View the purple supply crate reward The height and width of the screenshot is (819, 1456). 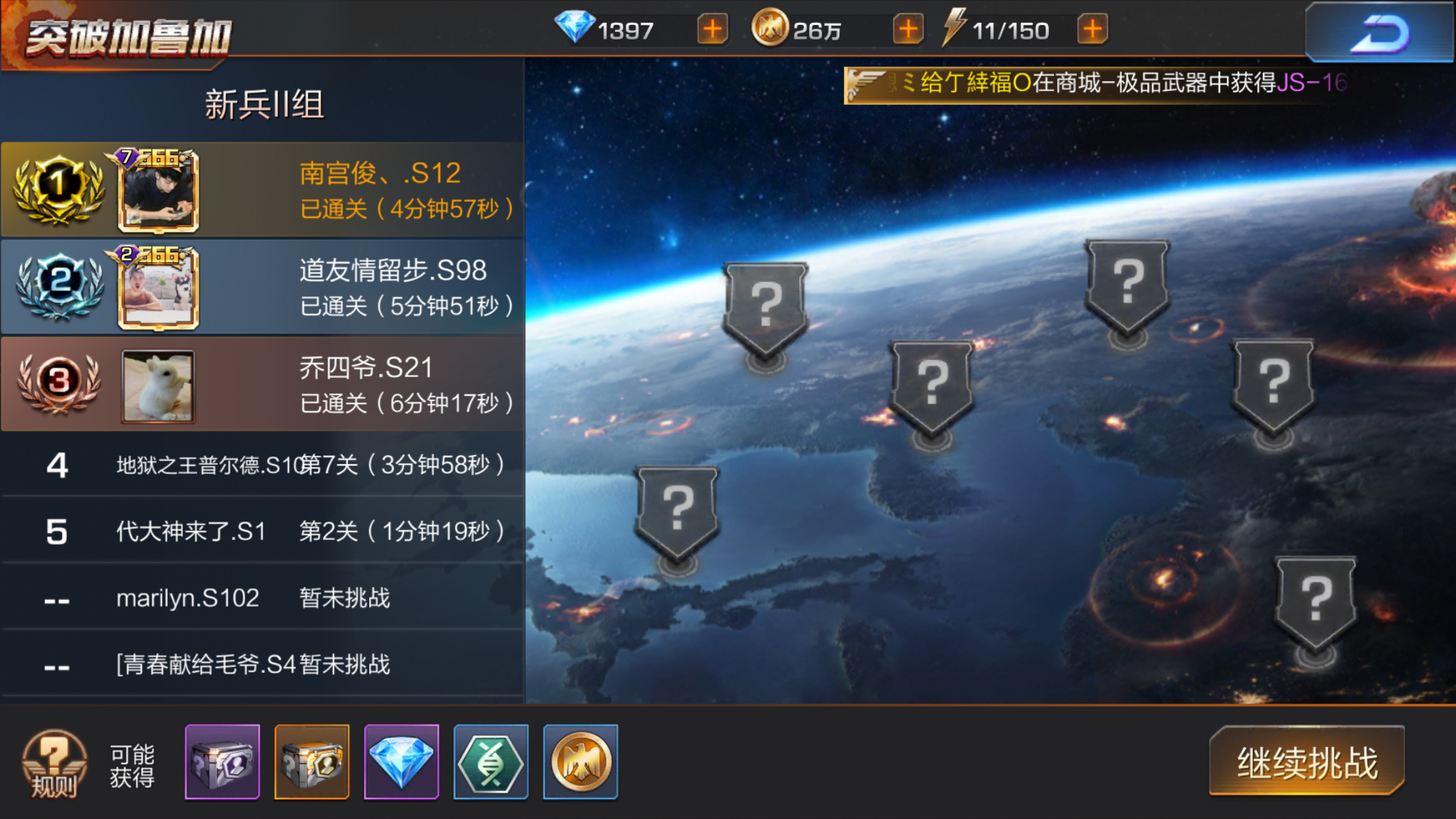click(x=222, y=762)
